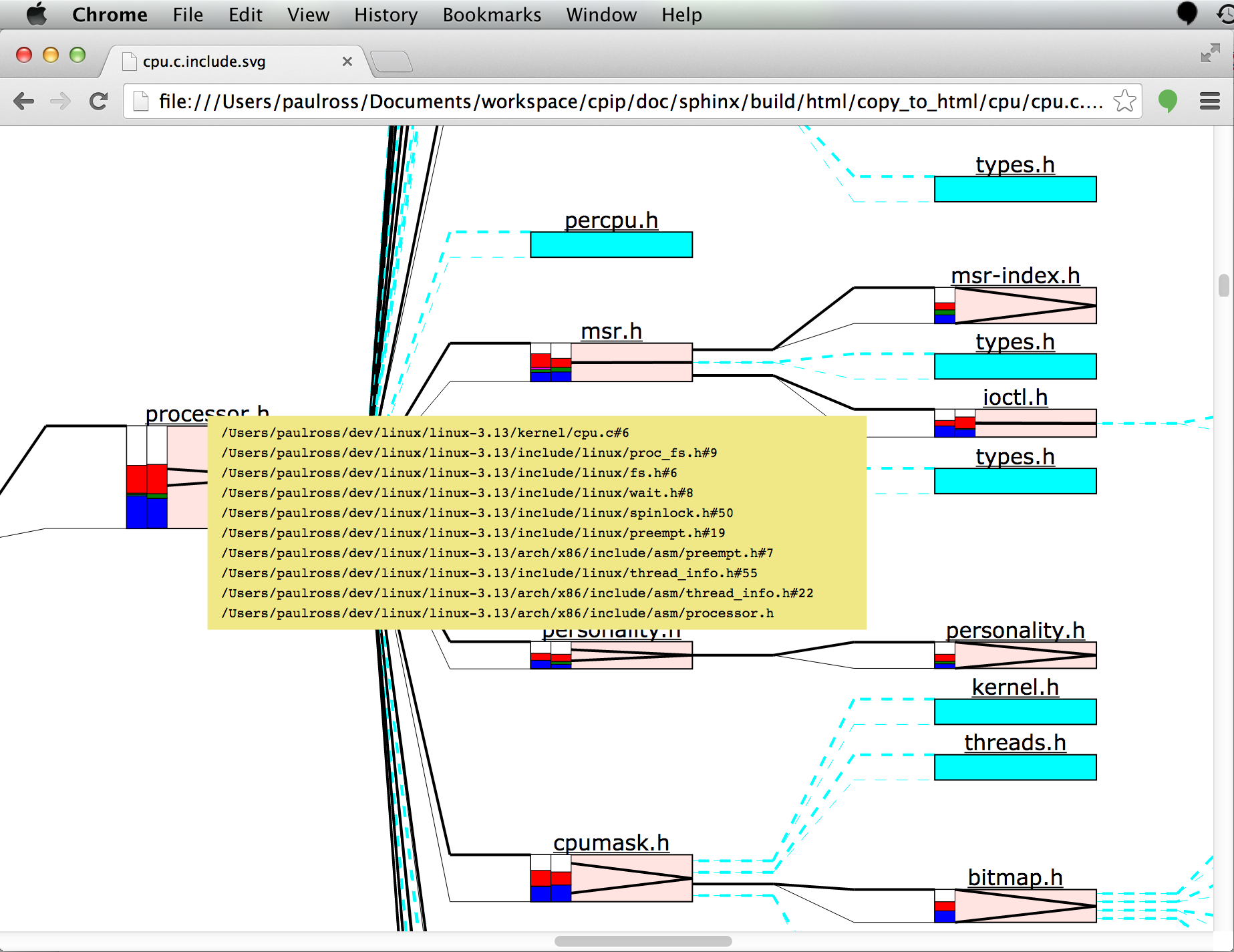This screenshot has height=952, width=1234.
Task: Click the cpumask.h file label
Action: click(611, 843)
